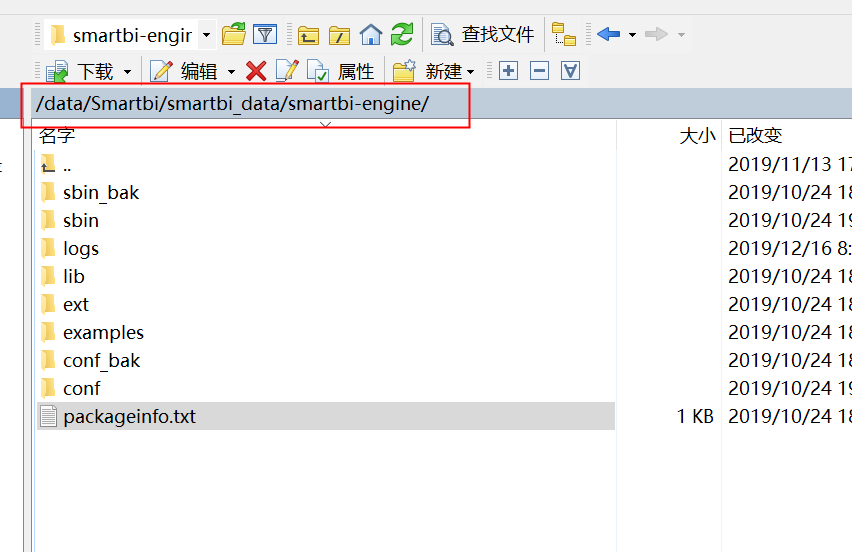Screen dimensions: 852x552
Task: Go to parent directory icon
Action: point(308,35)
